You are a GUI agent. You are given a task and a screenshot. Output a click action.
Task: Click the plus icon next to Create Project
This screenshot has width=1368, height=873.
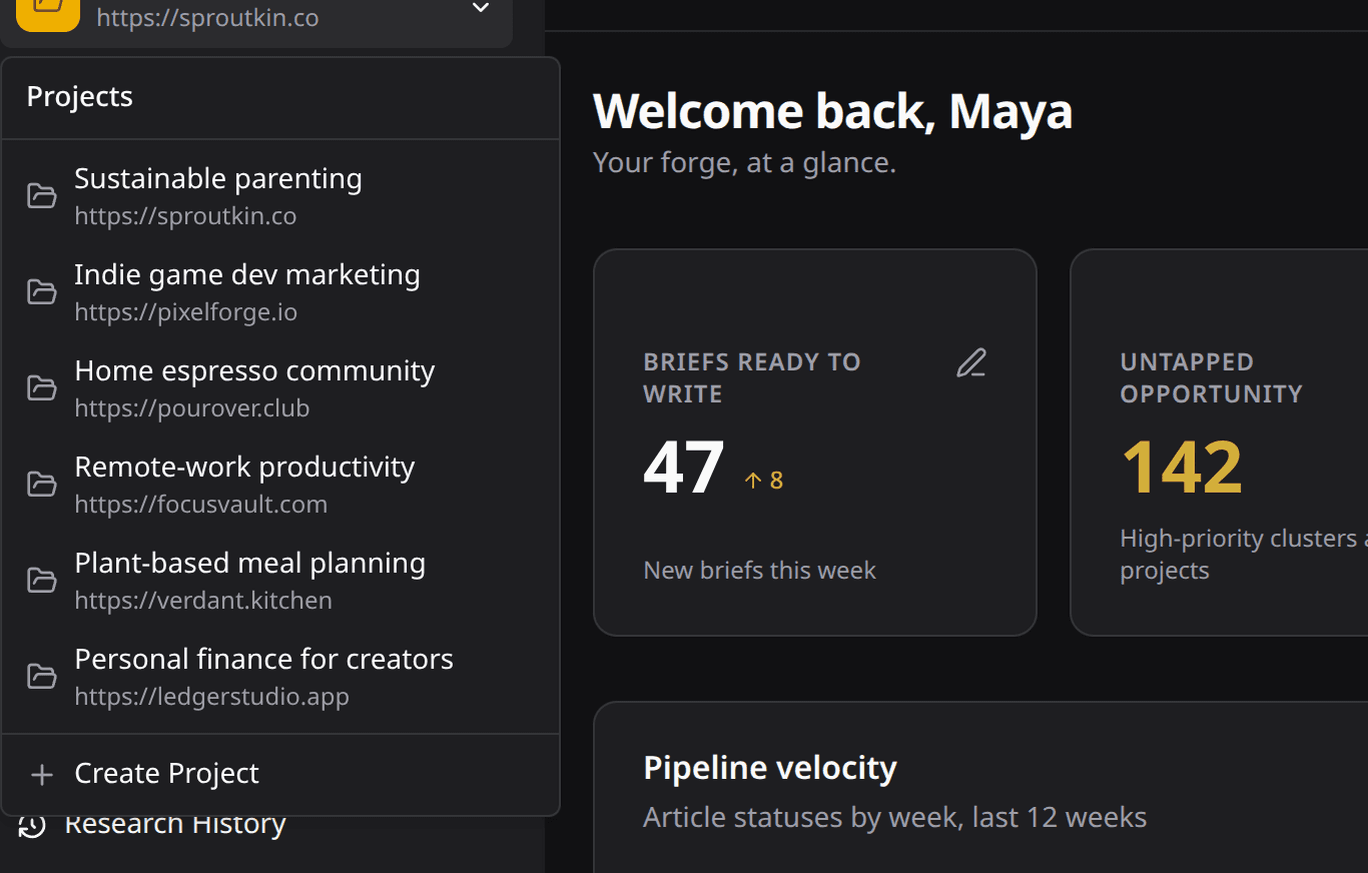[42, 774]
